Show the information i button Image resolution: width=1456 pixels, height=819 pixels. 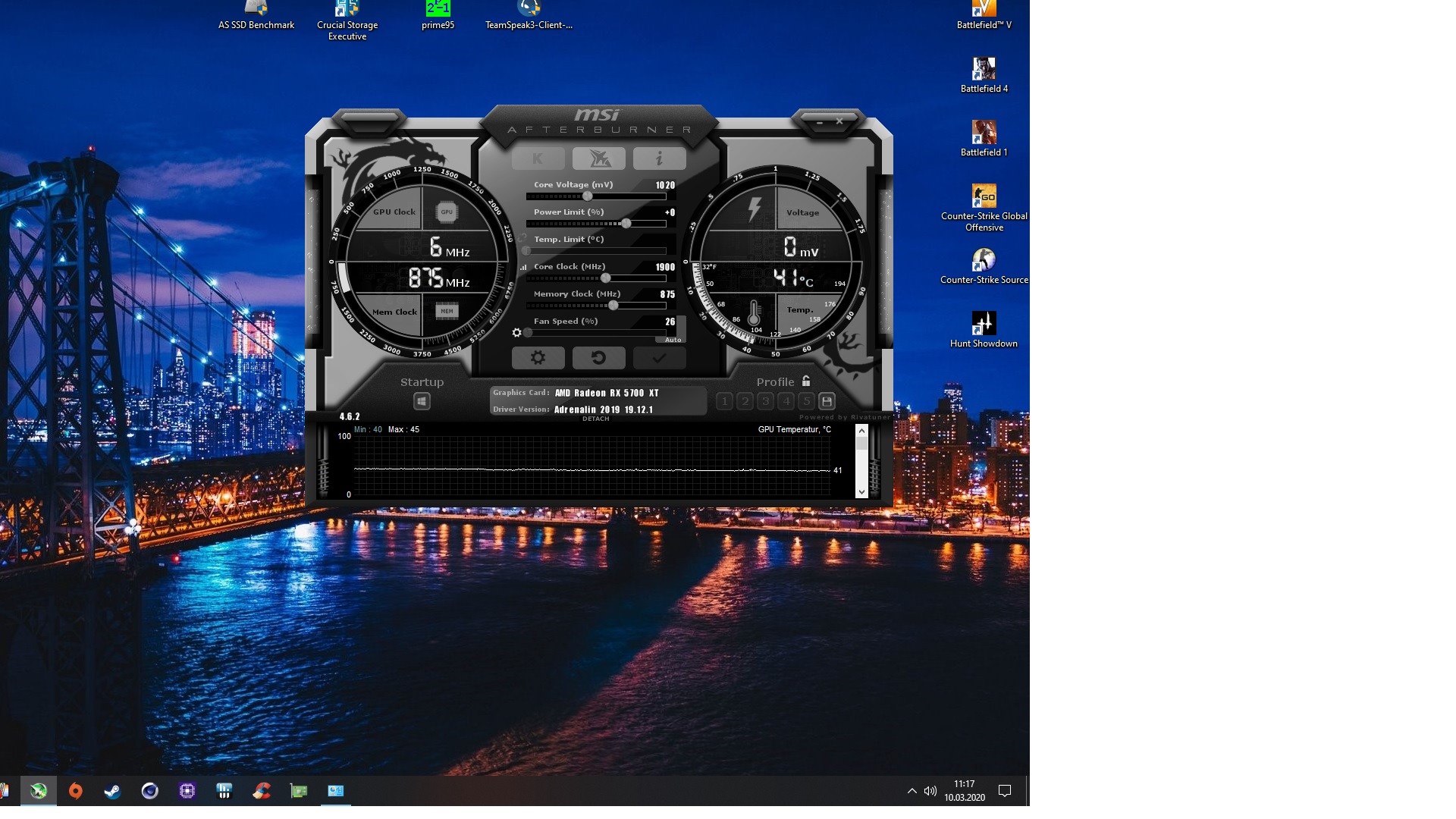pos(659,158)
